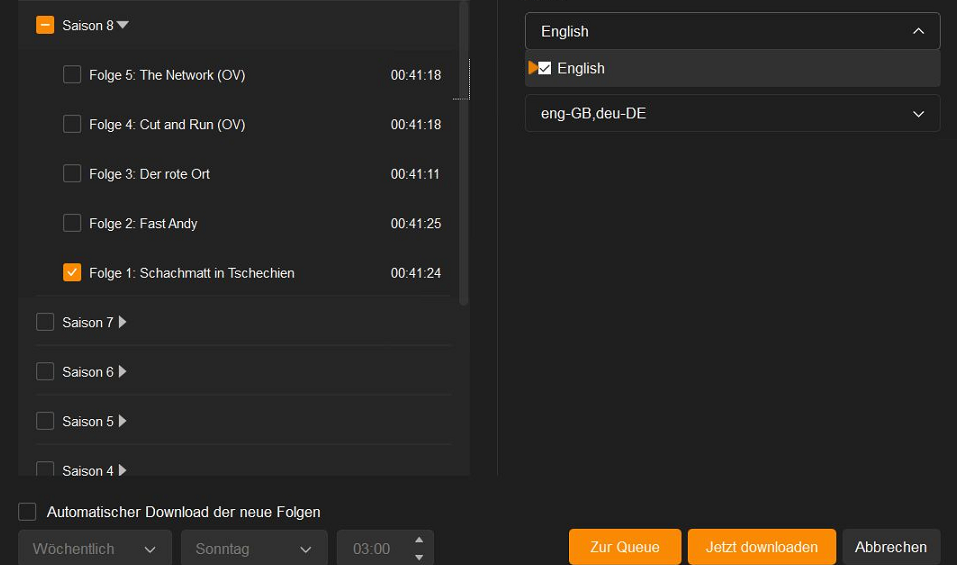957x565 pixels.
Task: Click the Zur Queue button
Action: pyautogui.click(x=625, y=547)
